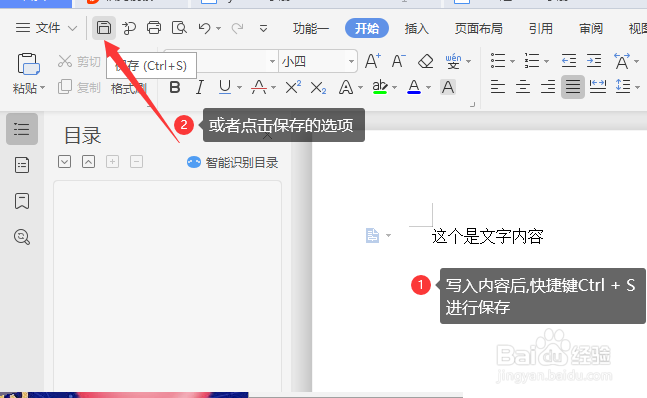This screenshot has height=398, width=647.
Task: Collapse TOC levels with minus icon
Action: pyautogui.click(x=136, y=161)
